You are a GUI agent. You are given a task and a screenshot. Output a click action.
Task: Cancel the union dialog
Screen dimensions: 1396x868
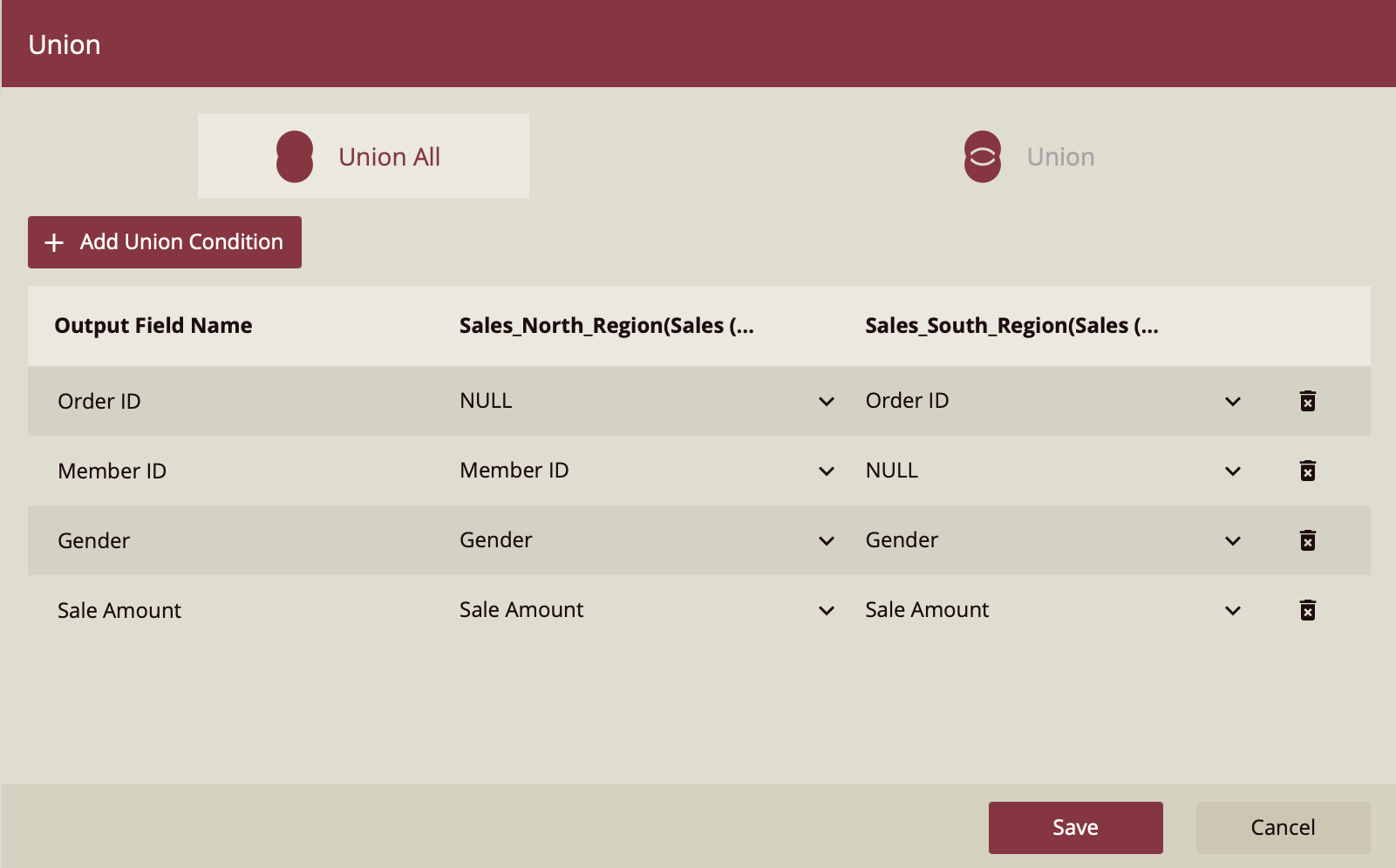tap(1283, 827)
